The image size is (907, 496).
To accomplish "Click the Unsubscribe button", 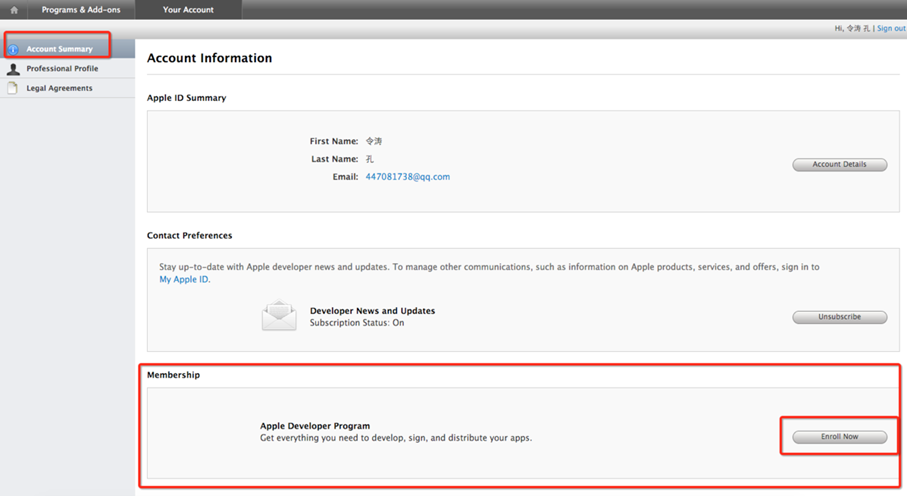I will (x=839, y=317).
